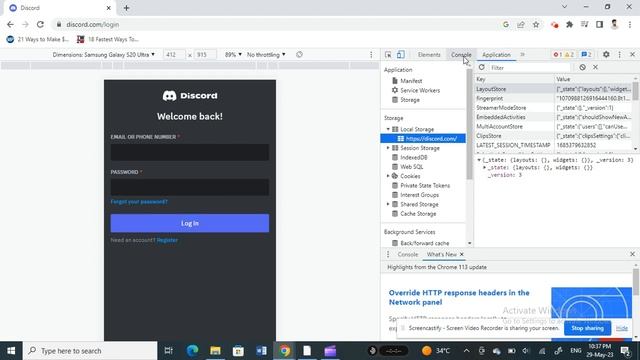The height and width of the screenshot is (360, 640).
Task: Open Chrome extensions puzzle icon
Action: [569, 24]
